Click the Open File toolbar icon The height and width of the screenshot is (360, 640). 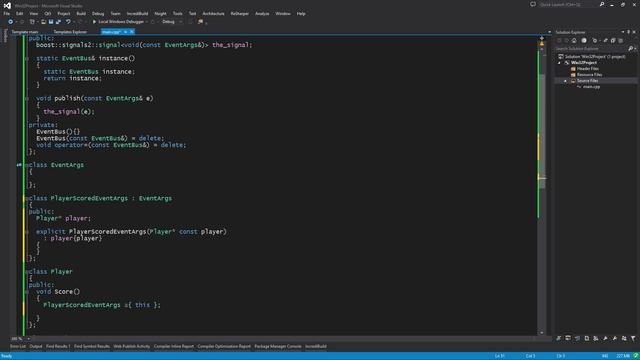(x=43, y=22)
